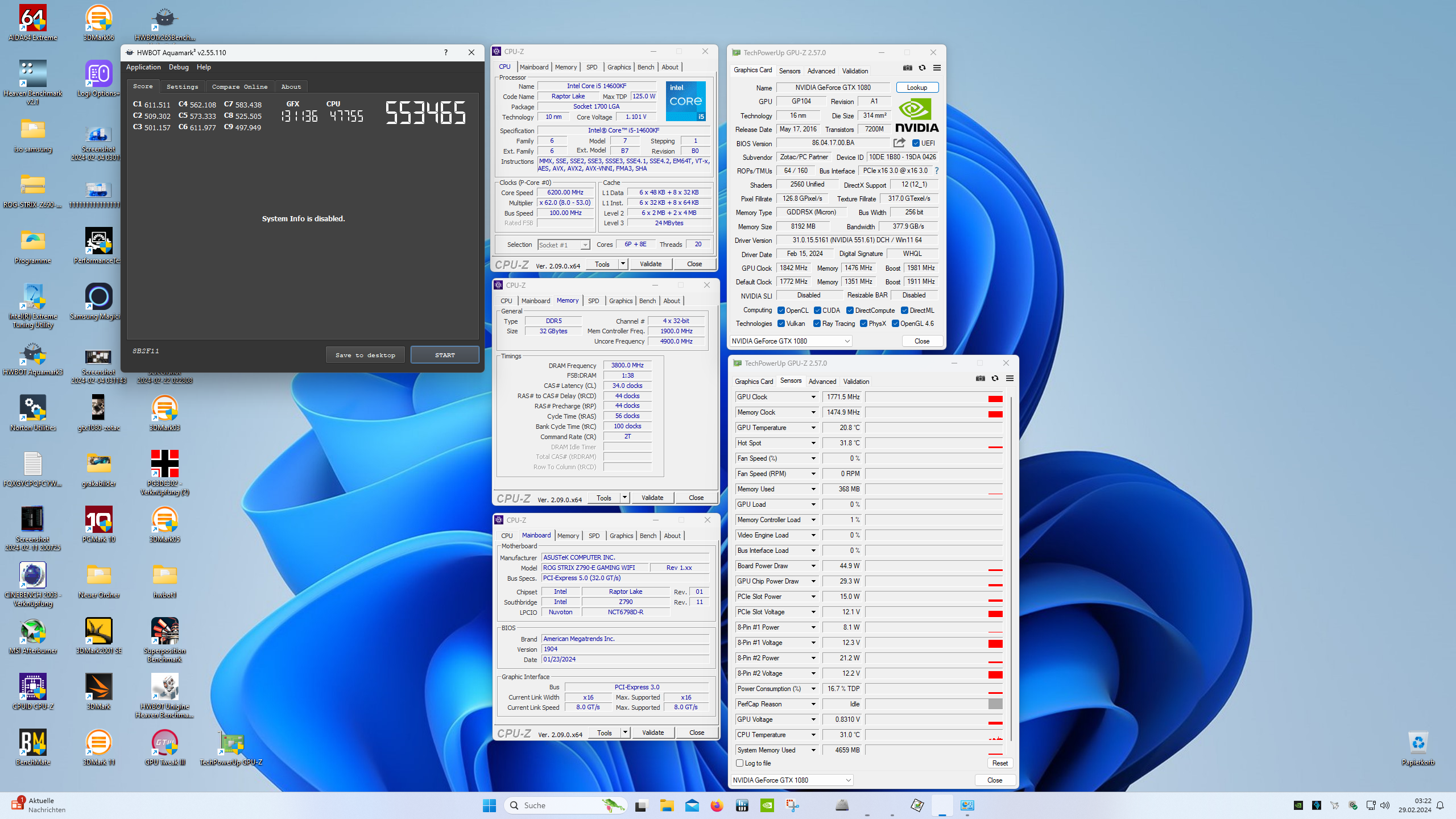Image resolution: width=1456 pixels, height=819 pixels.
Task: Open Heaven Benchmark desktop icon
Action: pos(33,82)
